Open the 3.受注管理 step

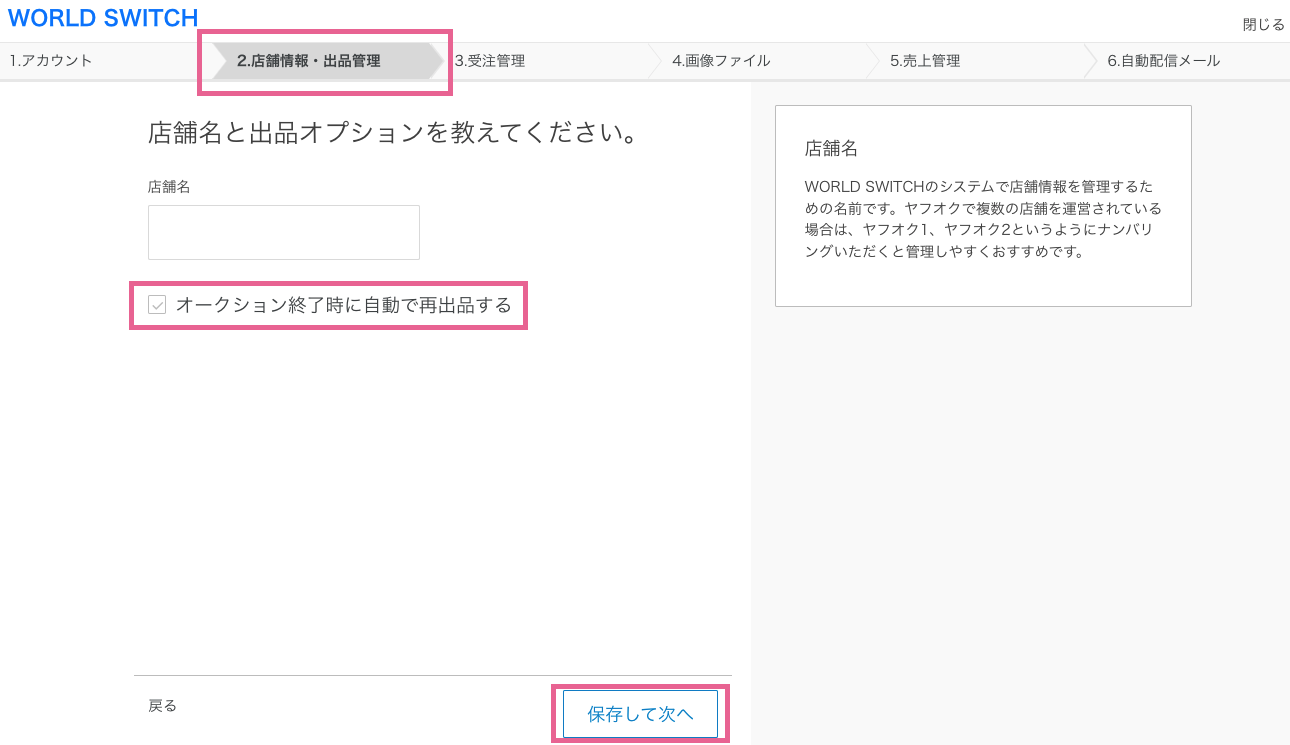(x=490, y=61)
